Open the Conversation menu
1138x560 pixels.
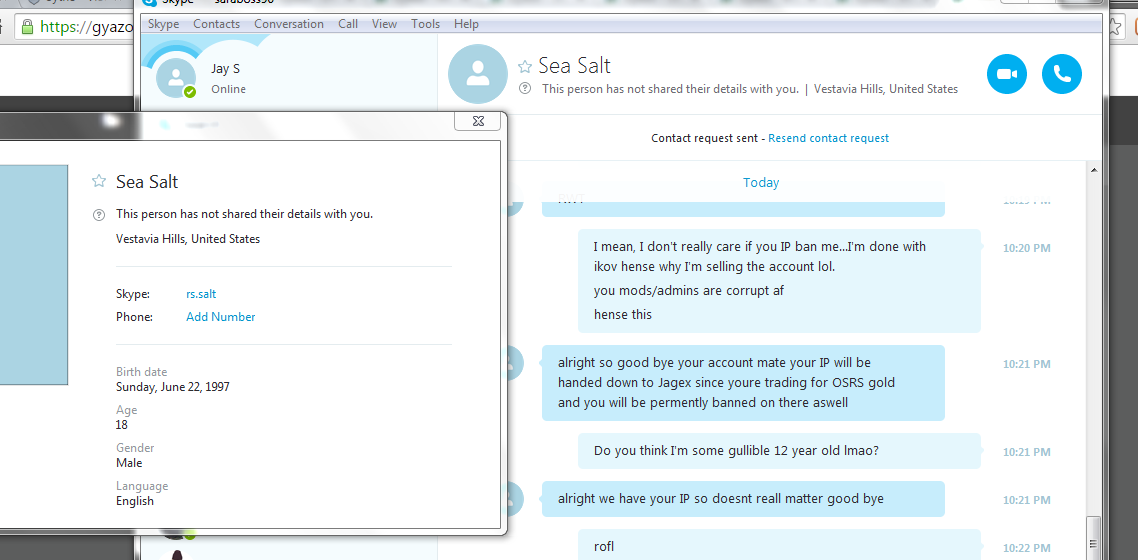tap(289, 24)
